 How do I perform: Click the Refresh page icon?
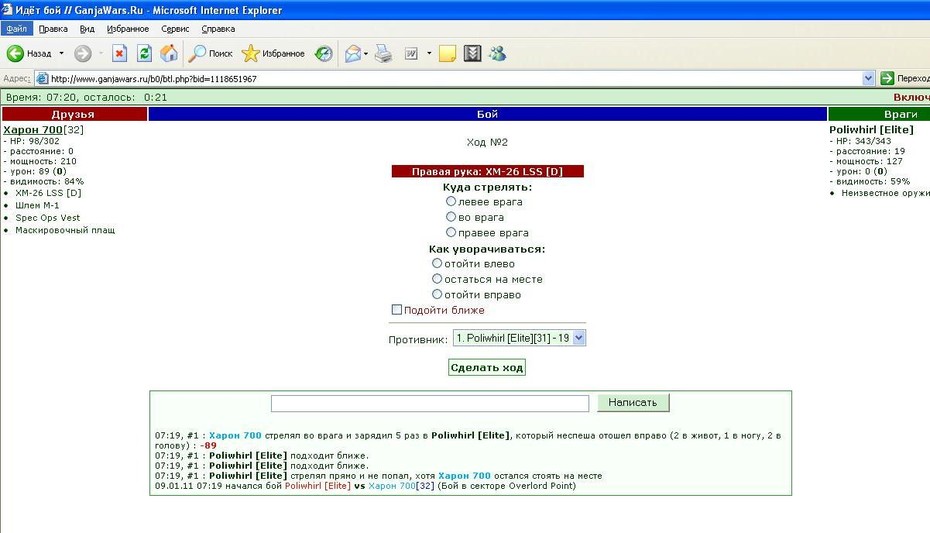(x=144, y=53)
